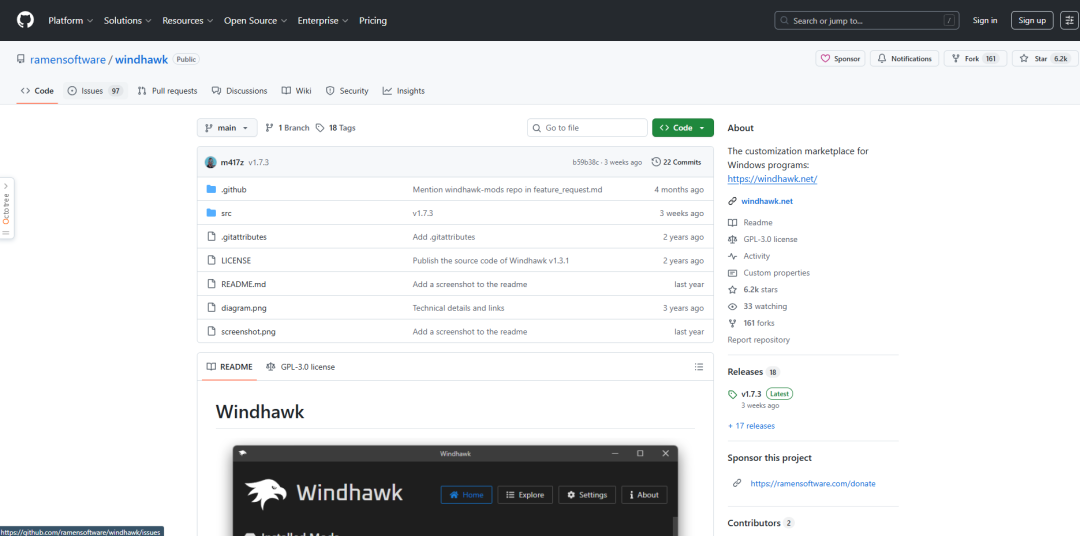1080x536 pixels.
Task: Click the Star repository button
Action: click(1045, 59)
